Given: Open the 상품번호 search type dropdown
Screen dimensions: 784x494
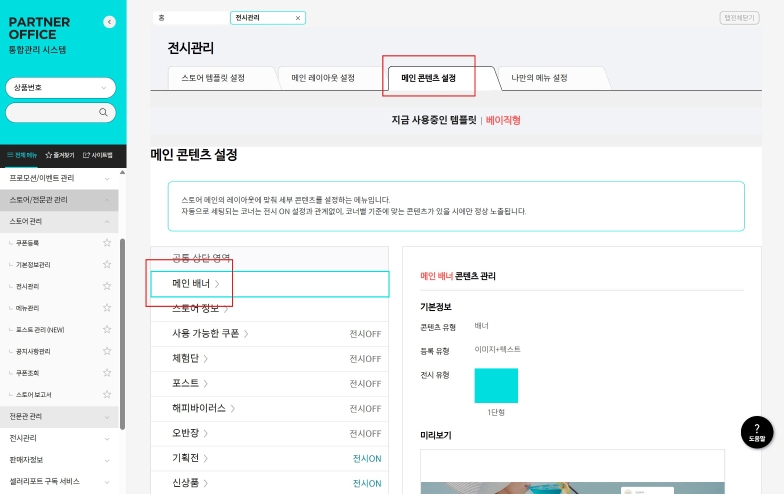Looking at the screenshot, I should [x=62, y=87].
